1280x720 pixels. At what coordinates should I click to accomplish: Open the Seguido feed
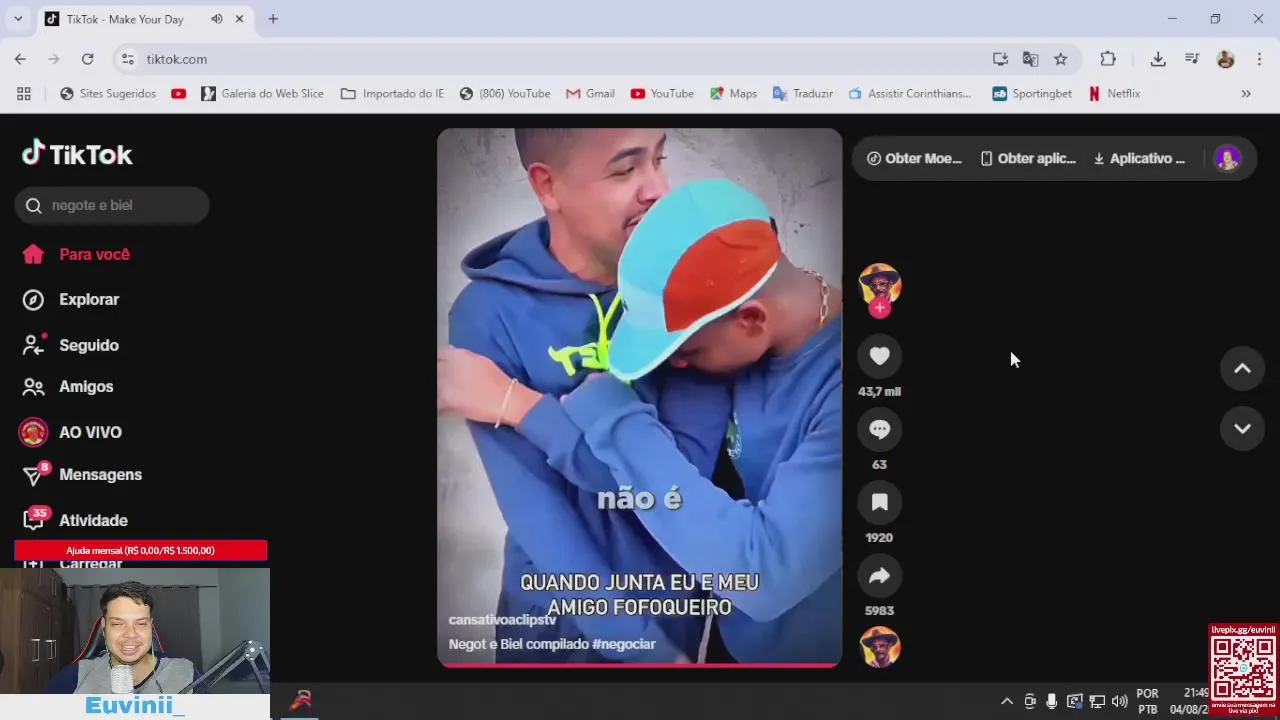[x=71, y=345]
